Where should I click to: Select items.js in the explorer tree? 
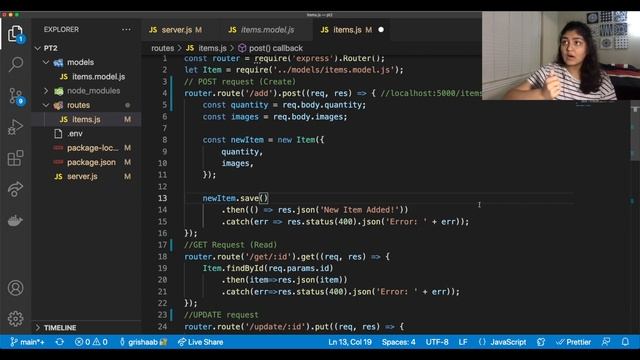(x=86, y=120)
